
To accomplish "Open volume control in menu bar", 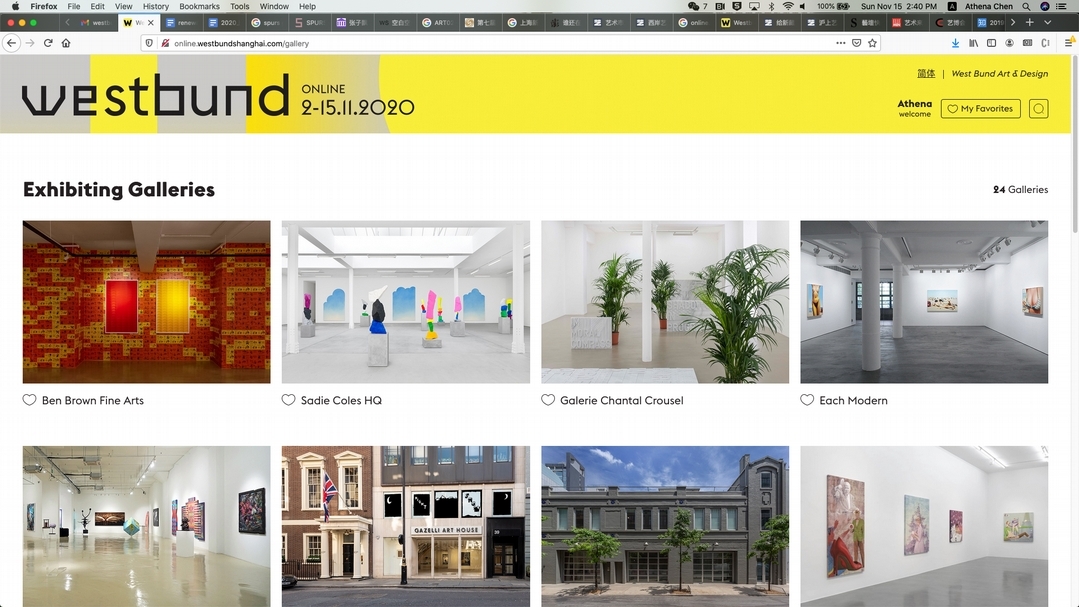I will pyautogui.click(x=803, y=6).
